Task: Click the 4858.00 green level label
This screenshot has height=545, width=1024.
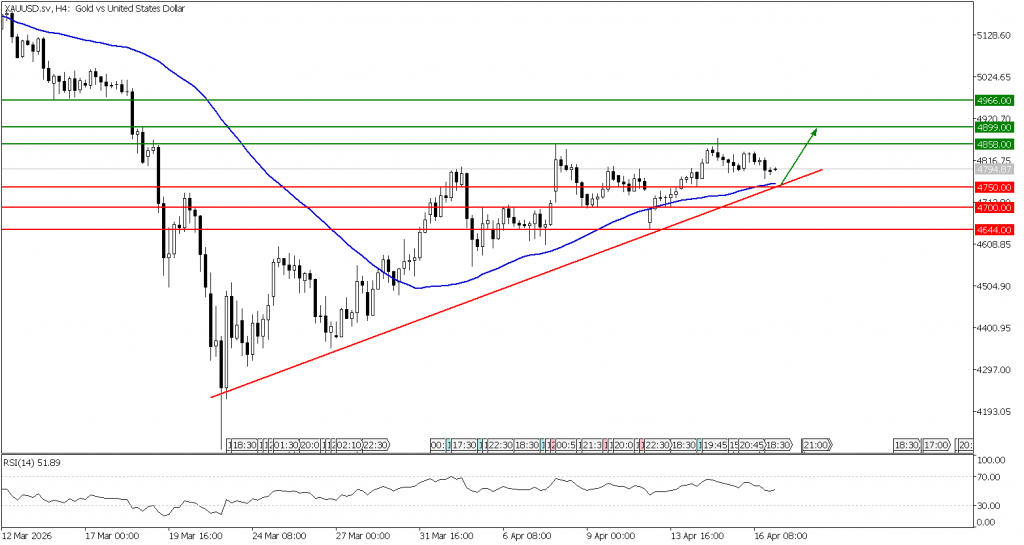Action: coord(995,144)
